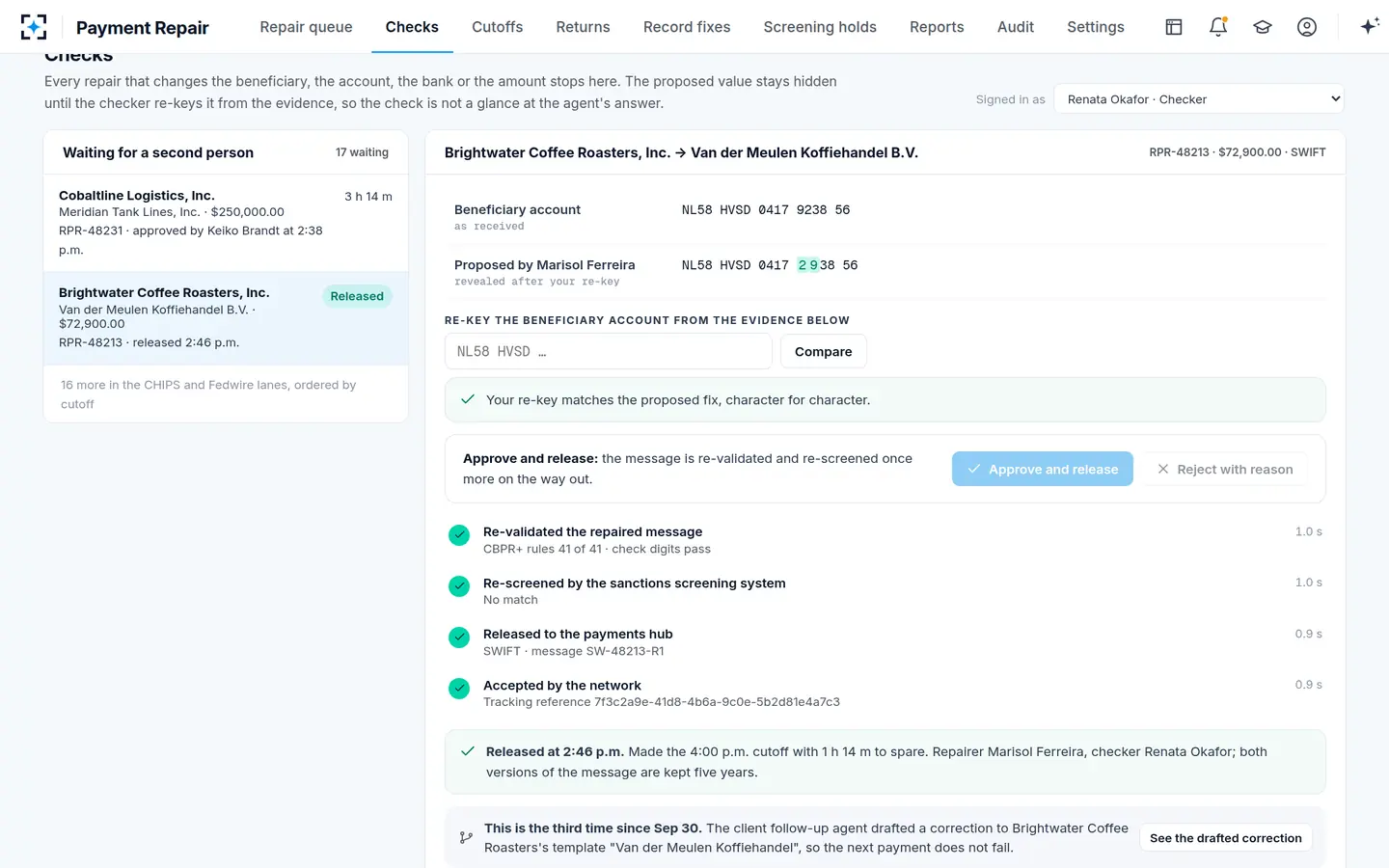The image size is (1389, 868).
Task: Click the Payment Repair logo icon
Action: coord(34,27)
